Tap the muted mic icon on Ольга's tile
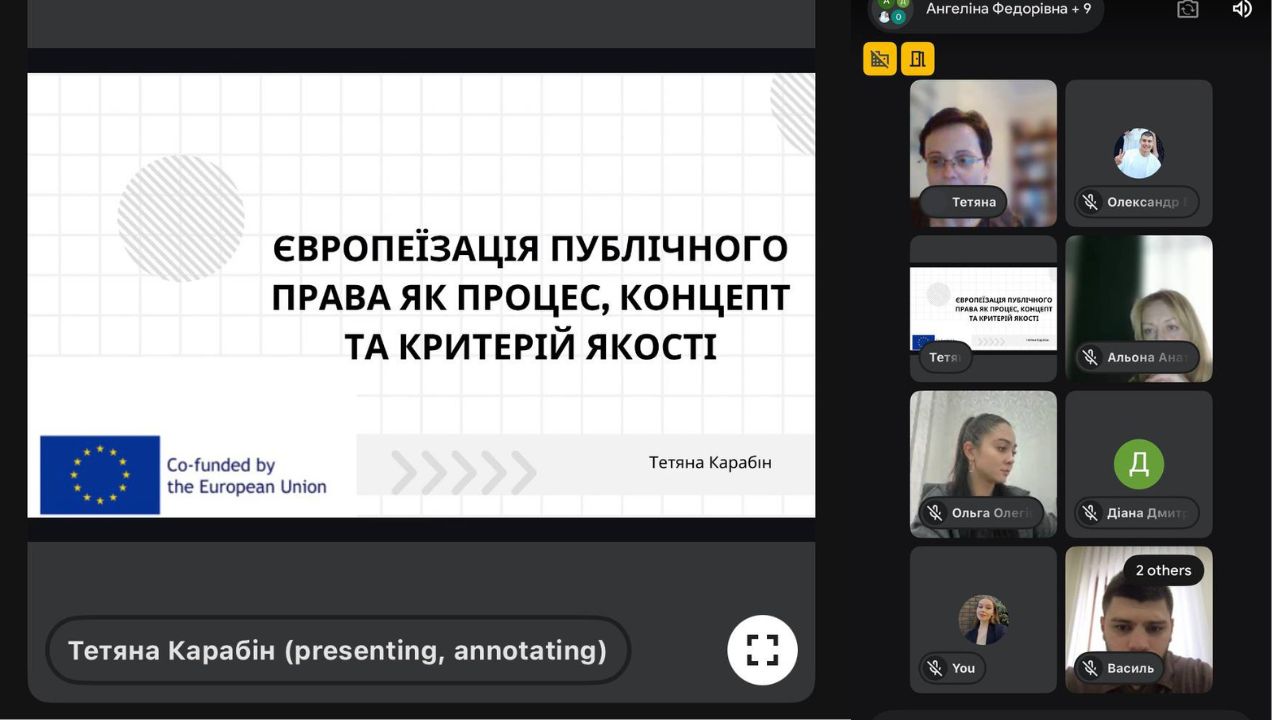Viewport: 1280px width, 720px height. [x=935, y=513]
